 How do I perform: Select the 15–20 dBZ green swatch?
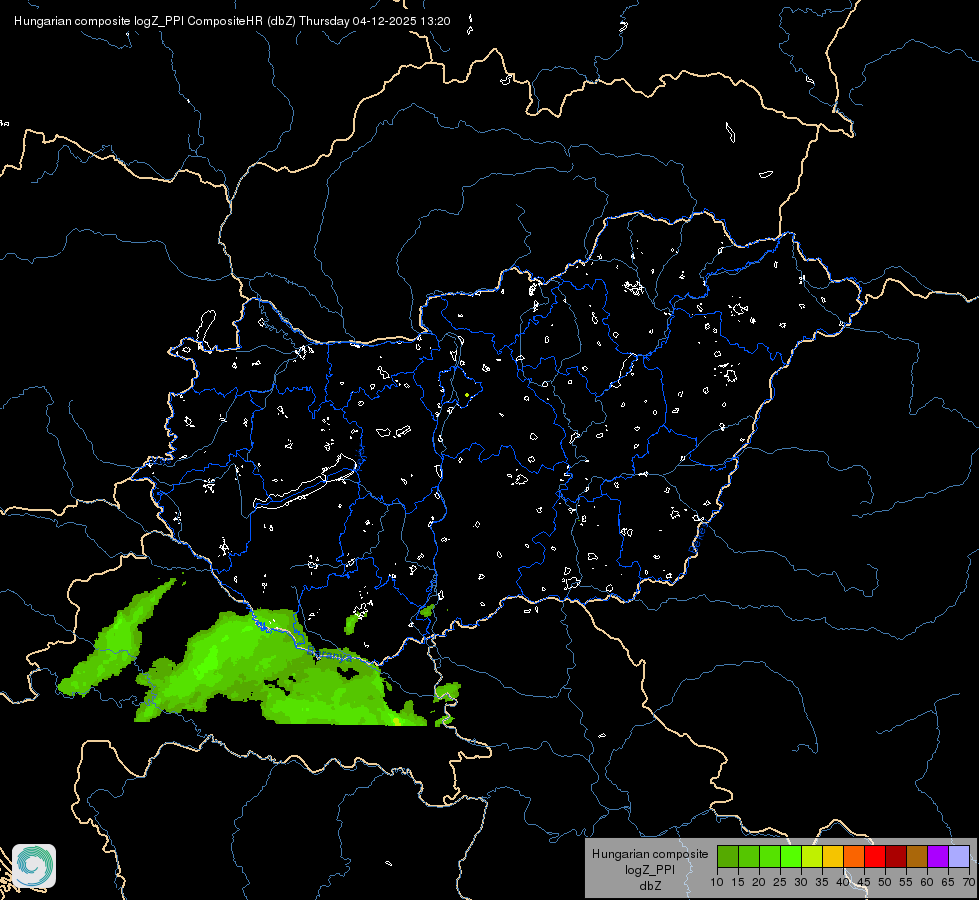coord(749,856)
